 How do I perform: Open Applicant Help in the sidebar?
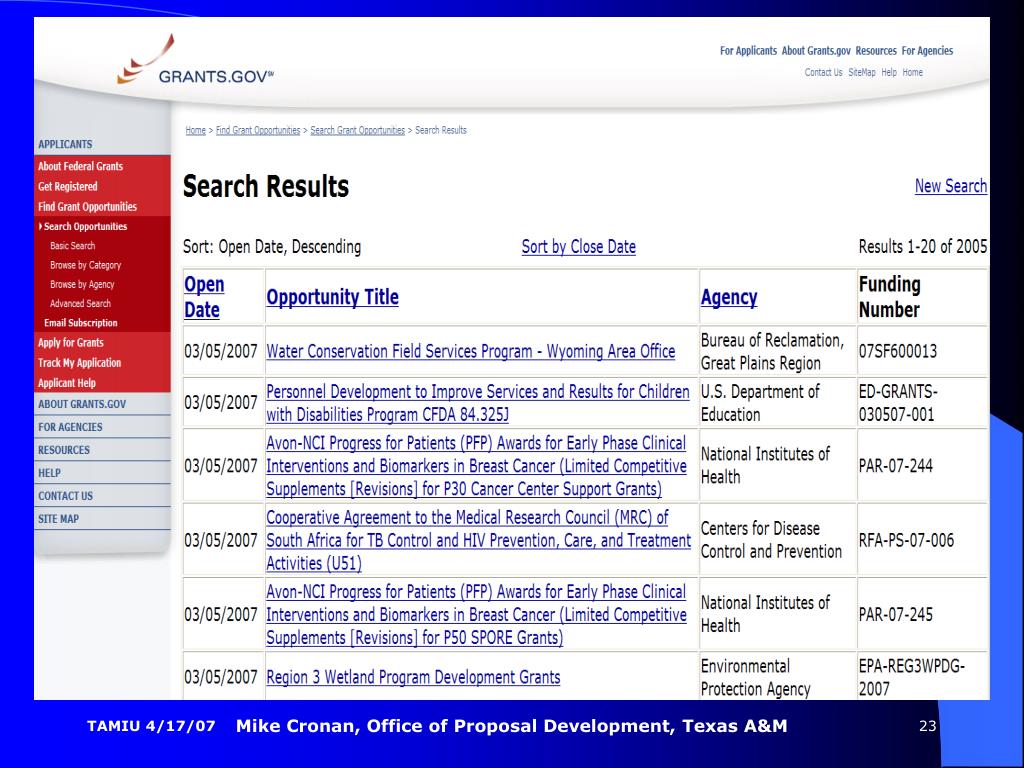(67, 383)
